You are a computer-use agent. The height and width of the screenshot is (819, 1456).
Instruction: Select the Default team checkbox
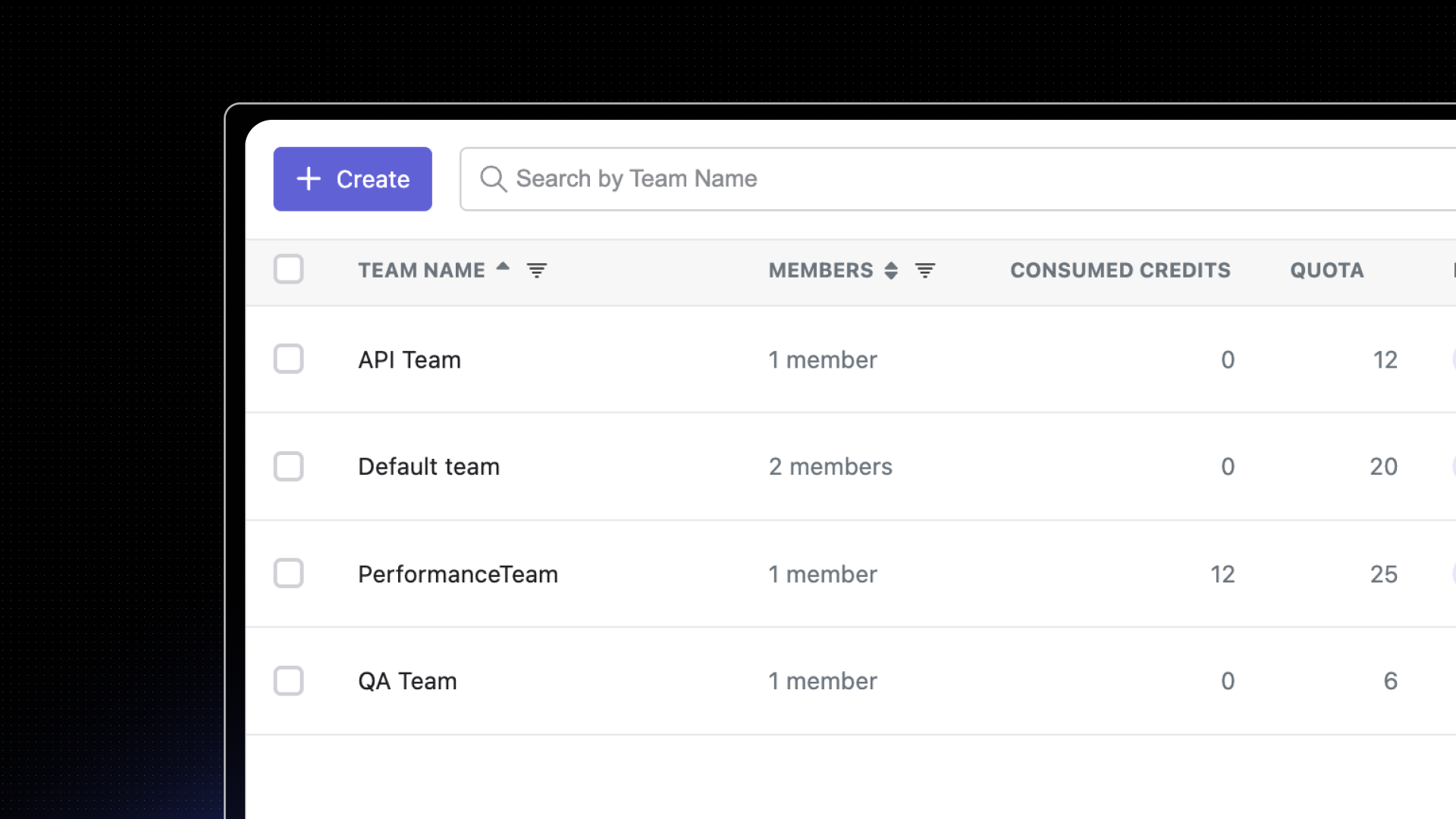point(288,466)
